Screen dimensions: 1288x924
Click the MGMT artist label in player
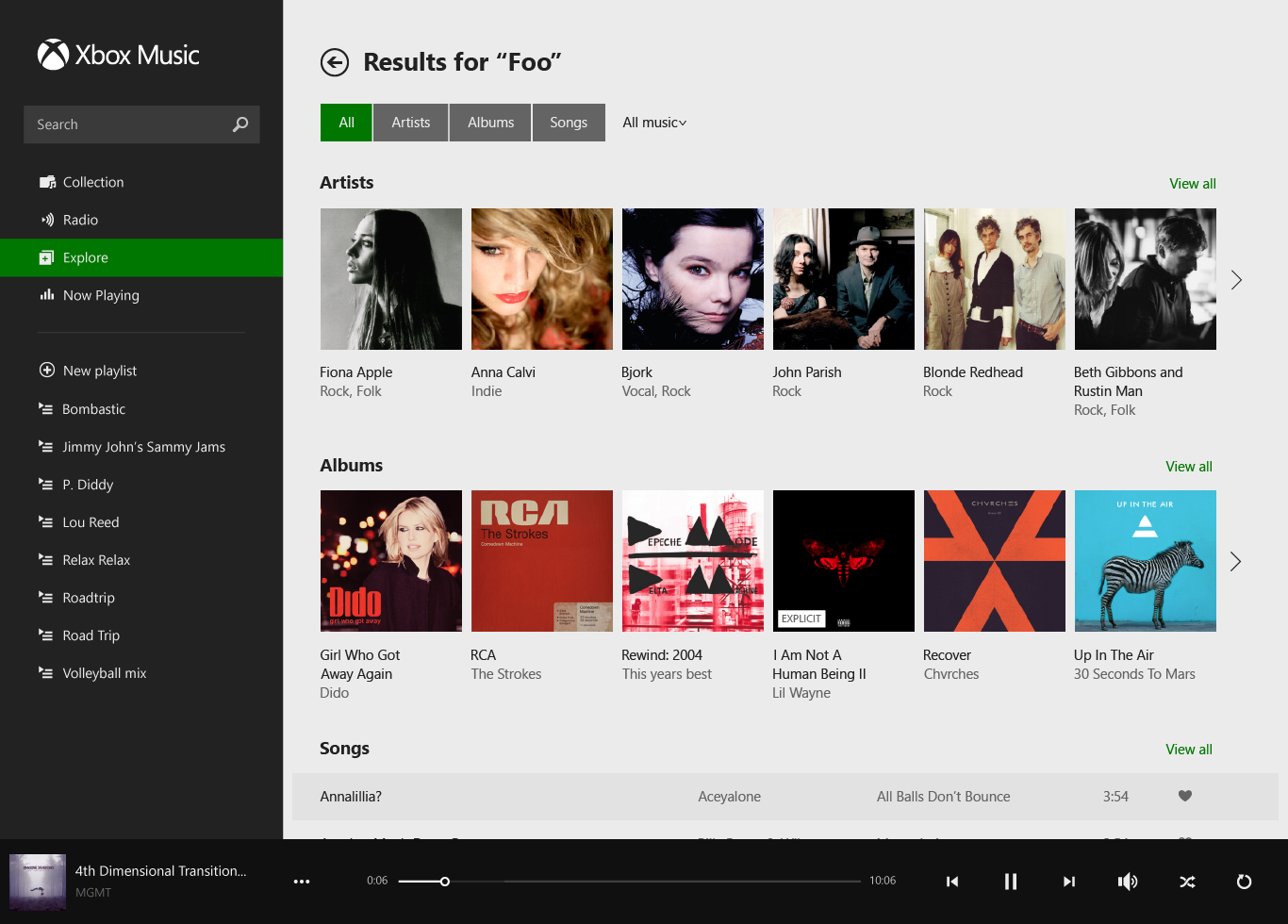(x=93, y=892)
